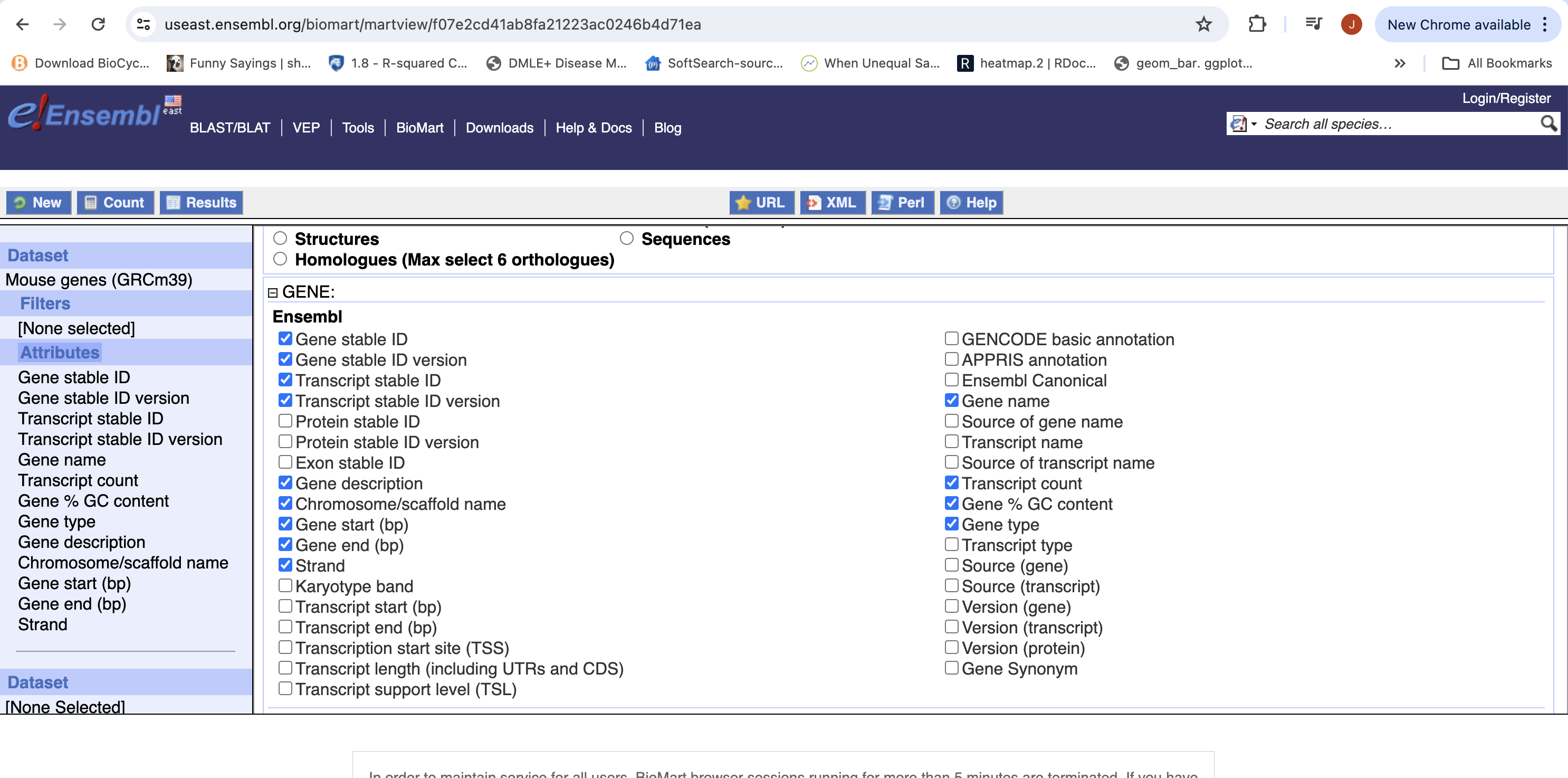Click the search magnifier icon
The image size is (1568, 778).
[x=1548, y=124]
